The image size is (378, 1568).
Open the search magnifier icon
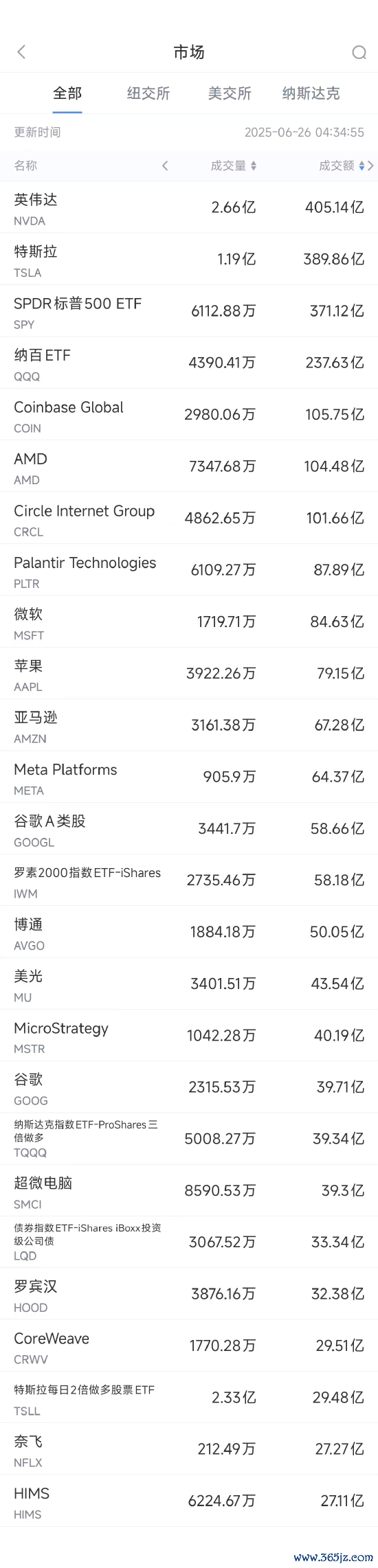[359, 52]
